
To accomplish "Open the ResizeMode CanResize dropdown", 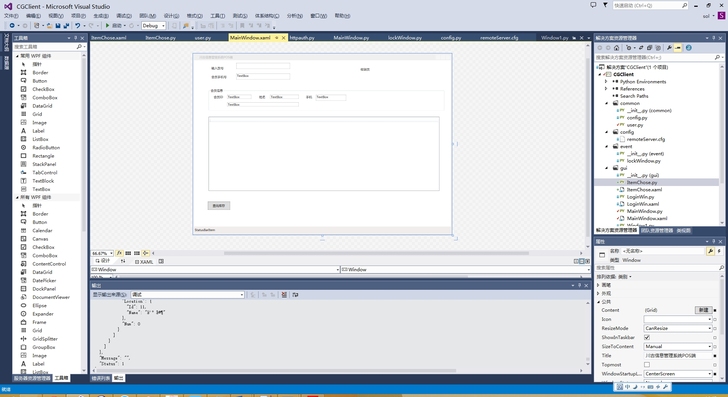I will click(678, 328).
